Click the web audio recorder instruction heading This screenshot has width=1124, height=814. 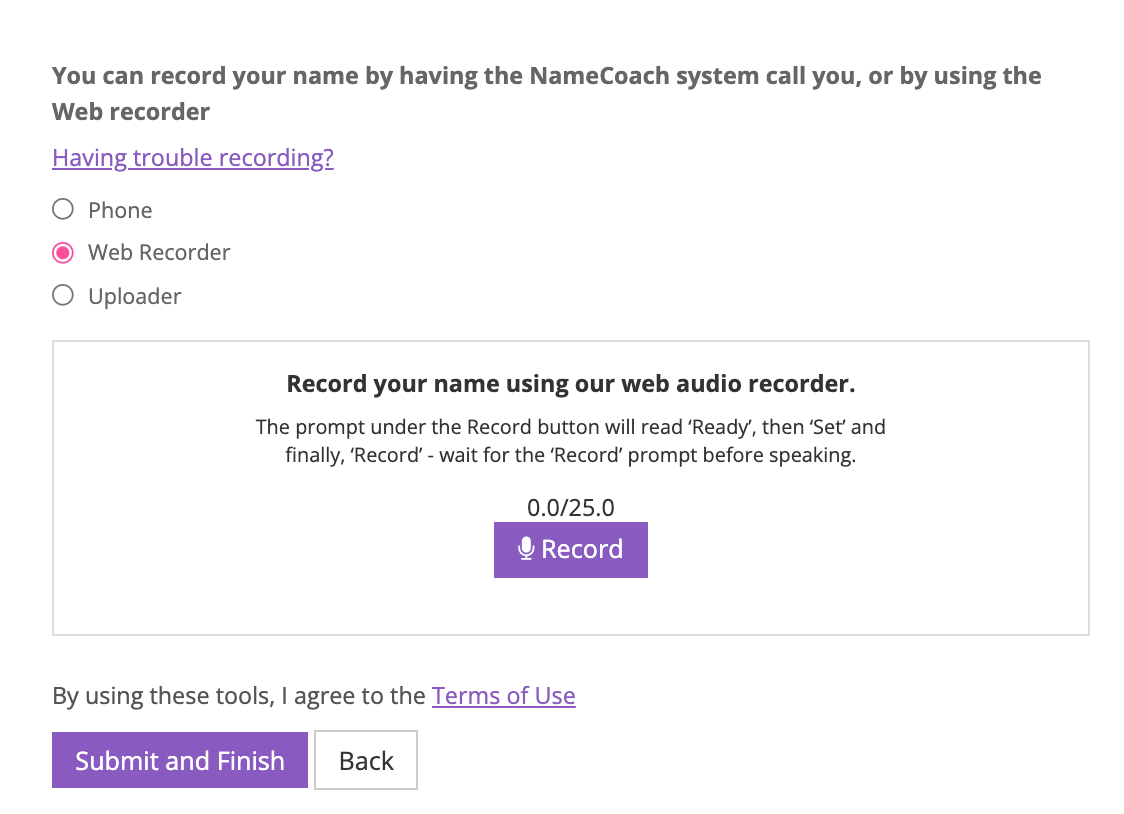[x=570, y=384]
